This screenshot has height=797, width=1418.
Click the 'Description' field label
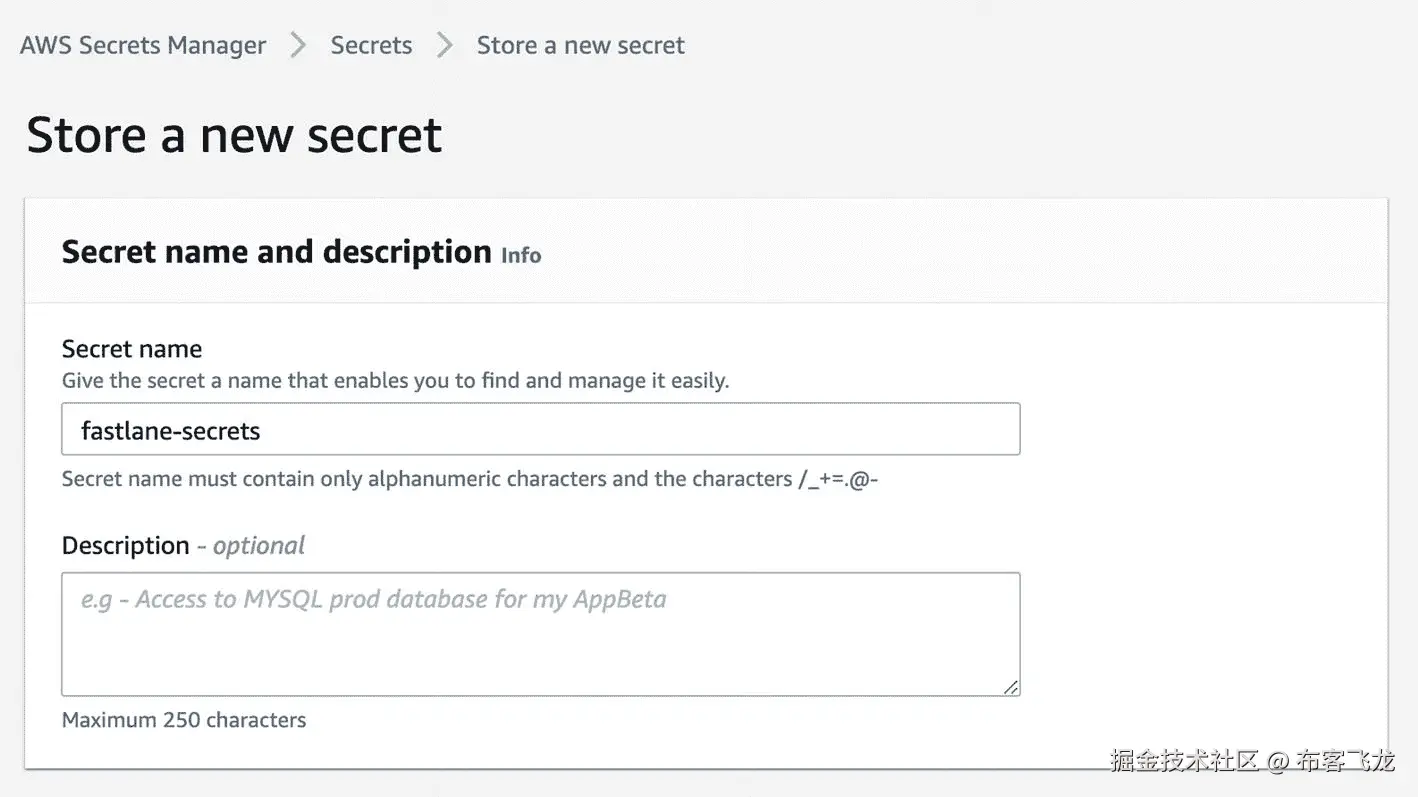125,545
